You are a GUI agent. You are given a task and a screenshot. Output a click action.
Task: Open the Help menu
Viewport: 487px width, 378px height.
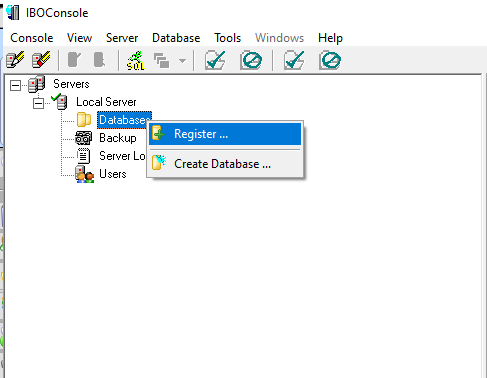330,38
